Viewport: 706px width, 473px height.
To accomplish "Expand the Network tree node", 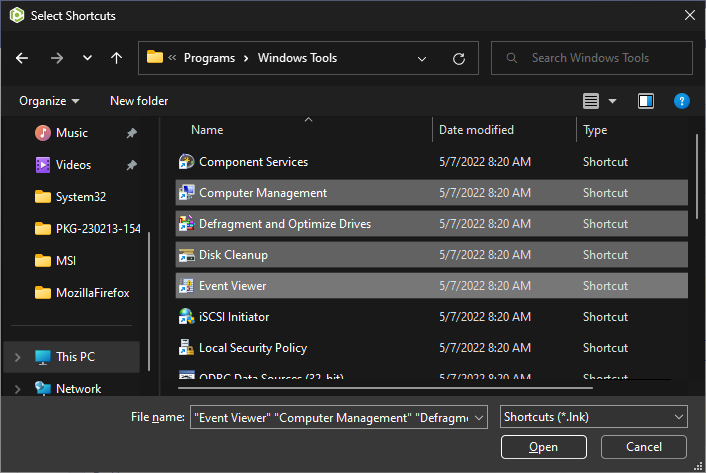I will (x=18, y=389).
